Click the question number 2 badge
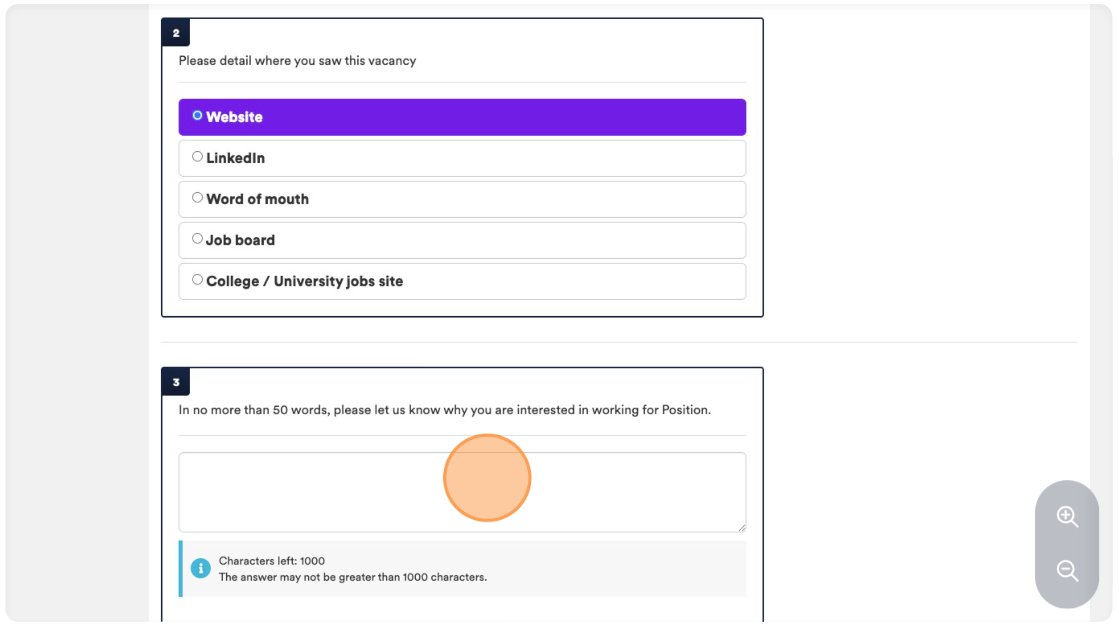Screen dimensions: 1119x626 176,33
